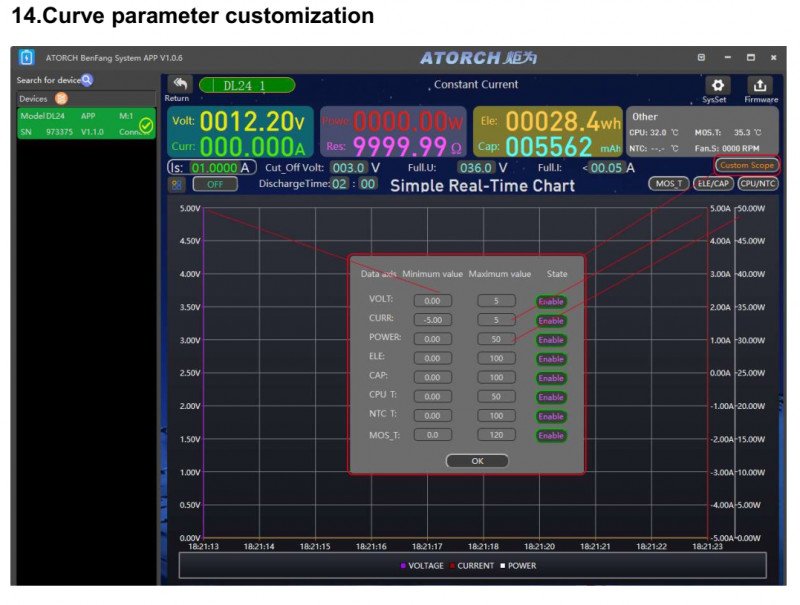The image size is (800, 605).
Task: Select the DL24_1 device tab
Action: point(247,86)
